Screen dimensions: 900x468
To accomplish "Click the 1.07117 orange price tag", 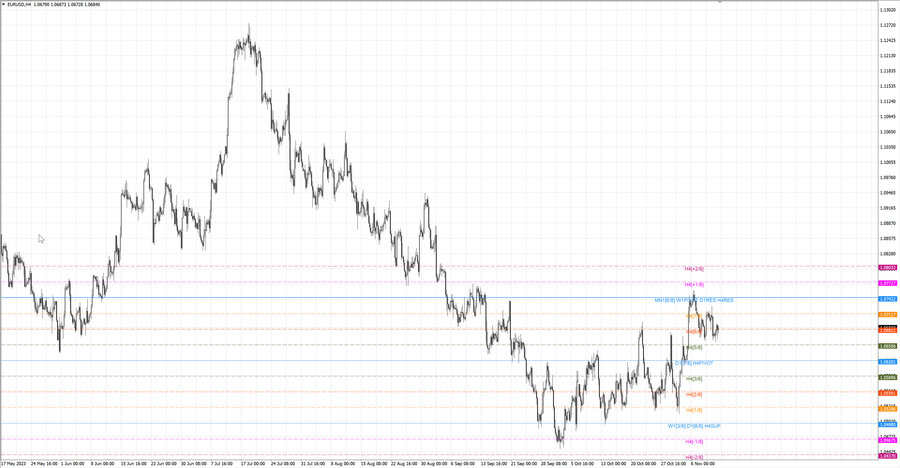I will coord(888,315).
